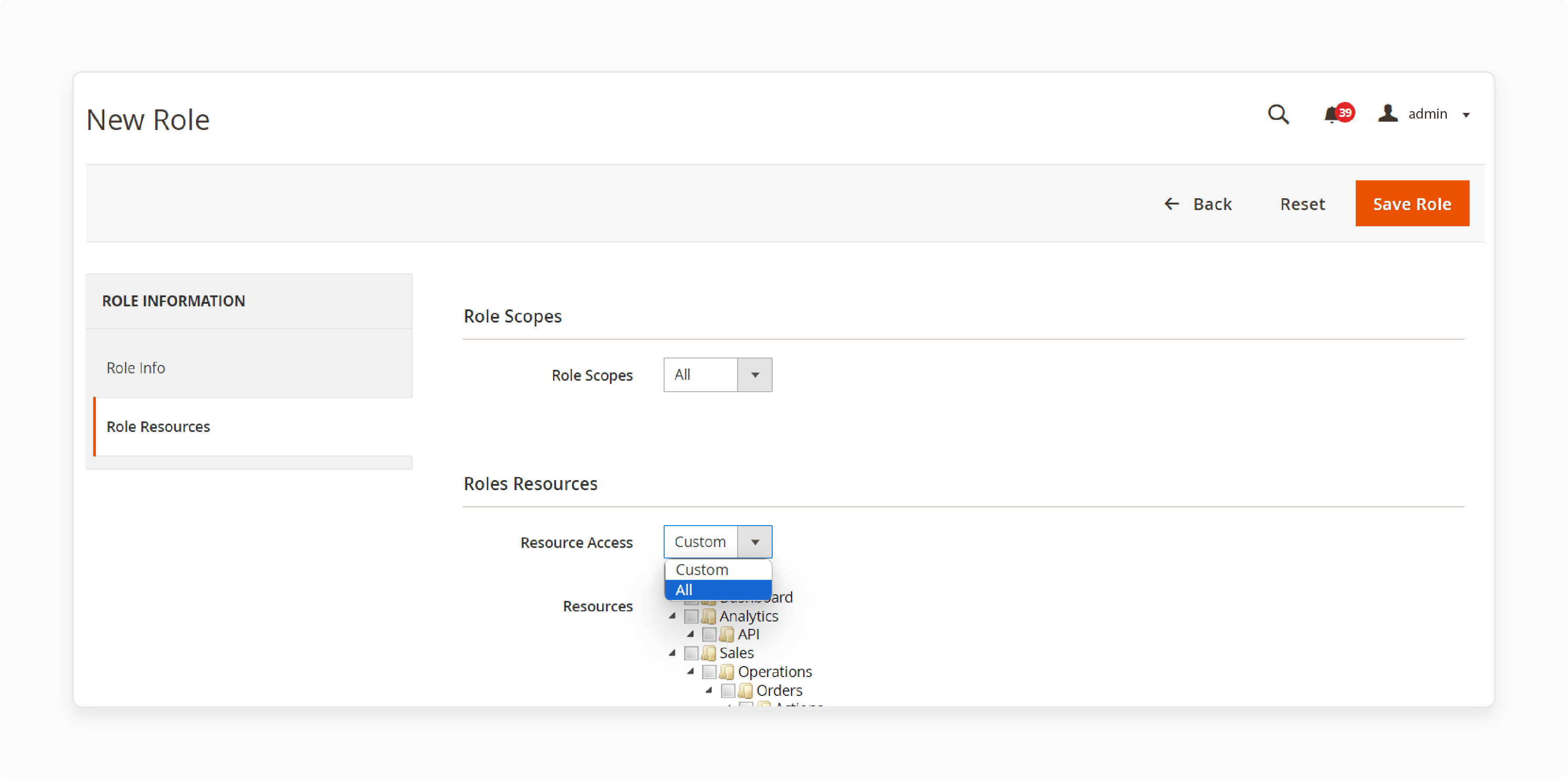The height and width of the screenshot is (779, 1568).
Task: Open the search magnifier icon
Action: pos(1277,114)
